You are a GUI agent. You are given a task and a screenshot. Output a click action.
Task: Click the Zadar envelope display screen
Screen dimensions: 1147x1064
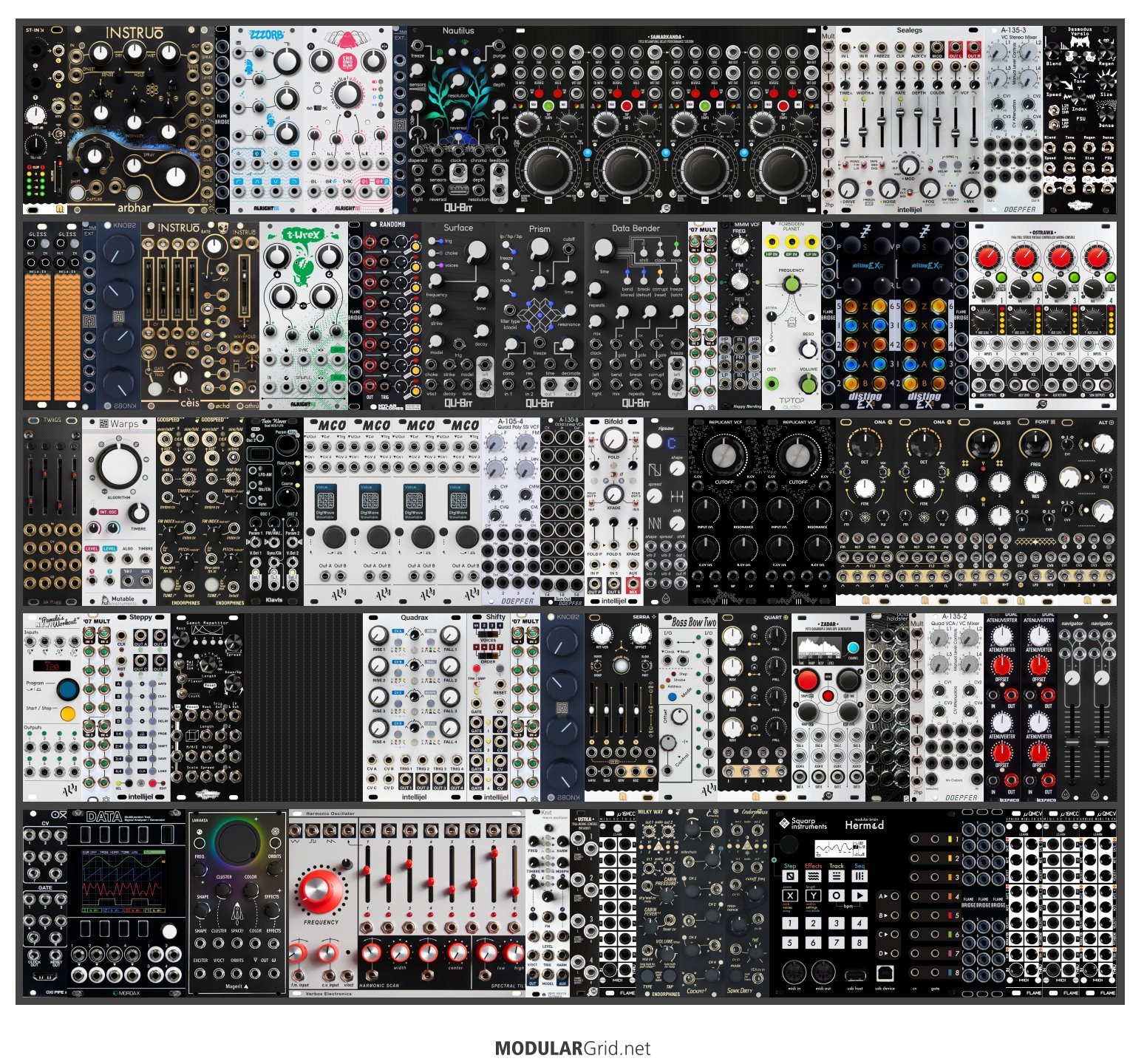(820, 648)
